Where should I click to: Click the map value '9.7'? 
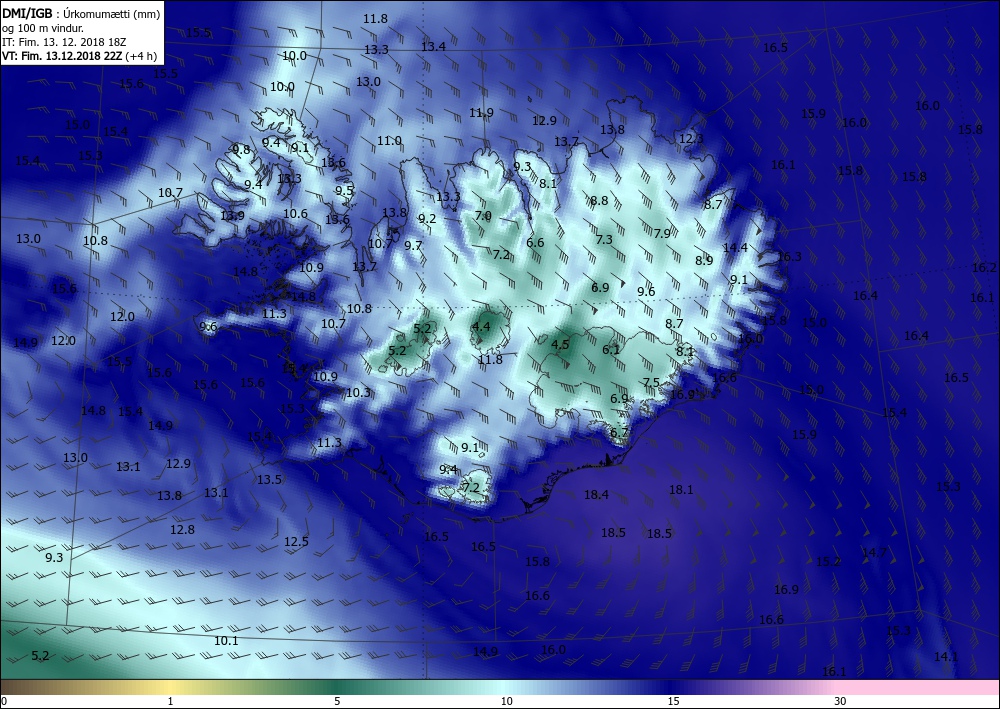click(413, 245)
